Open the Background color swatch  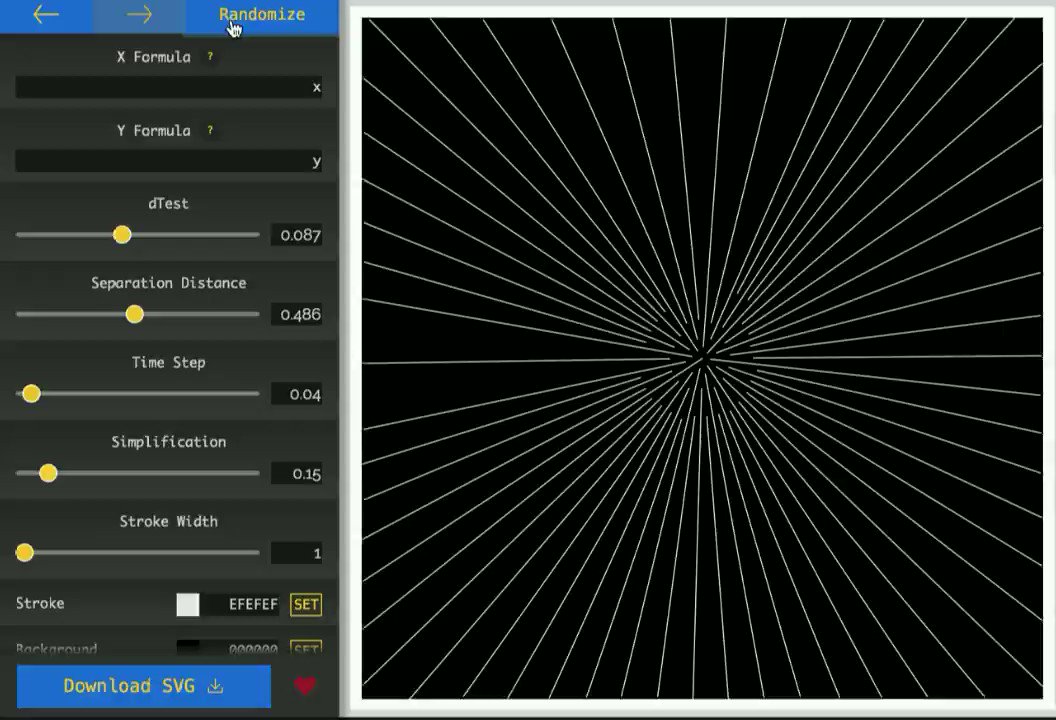[188, 647]
